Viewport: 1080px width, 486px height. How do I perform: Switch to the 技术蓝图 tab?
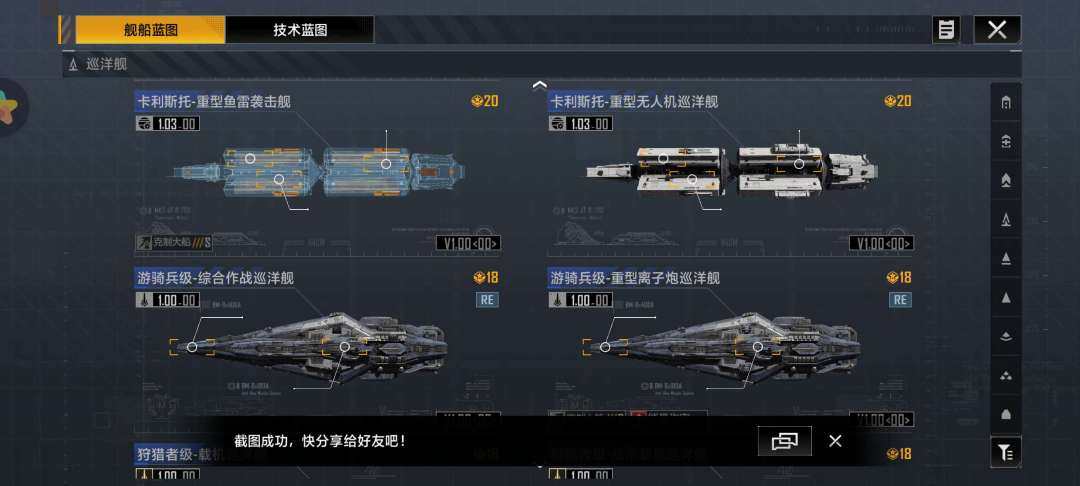coord(300,30)
